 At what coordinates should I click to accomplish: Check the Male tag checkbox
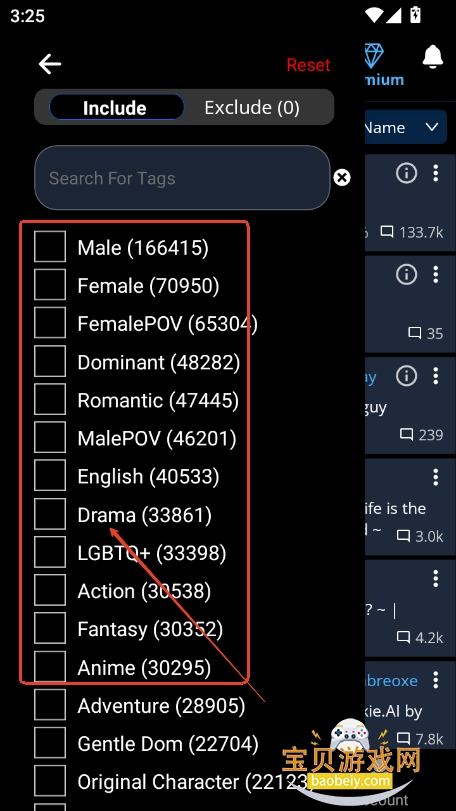coord(50,247)
